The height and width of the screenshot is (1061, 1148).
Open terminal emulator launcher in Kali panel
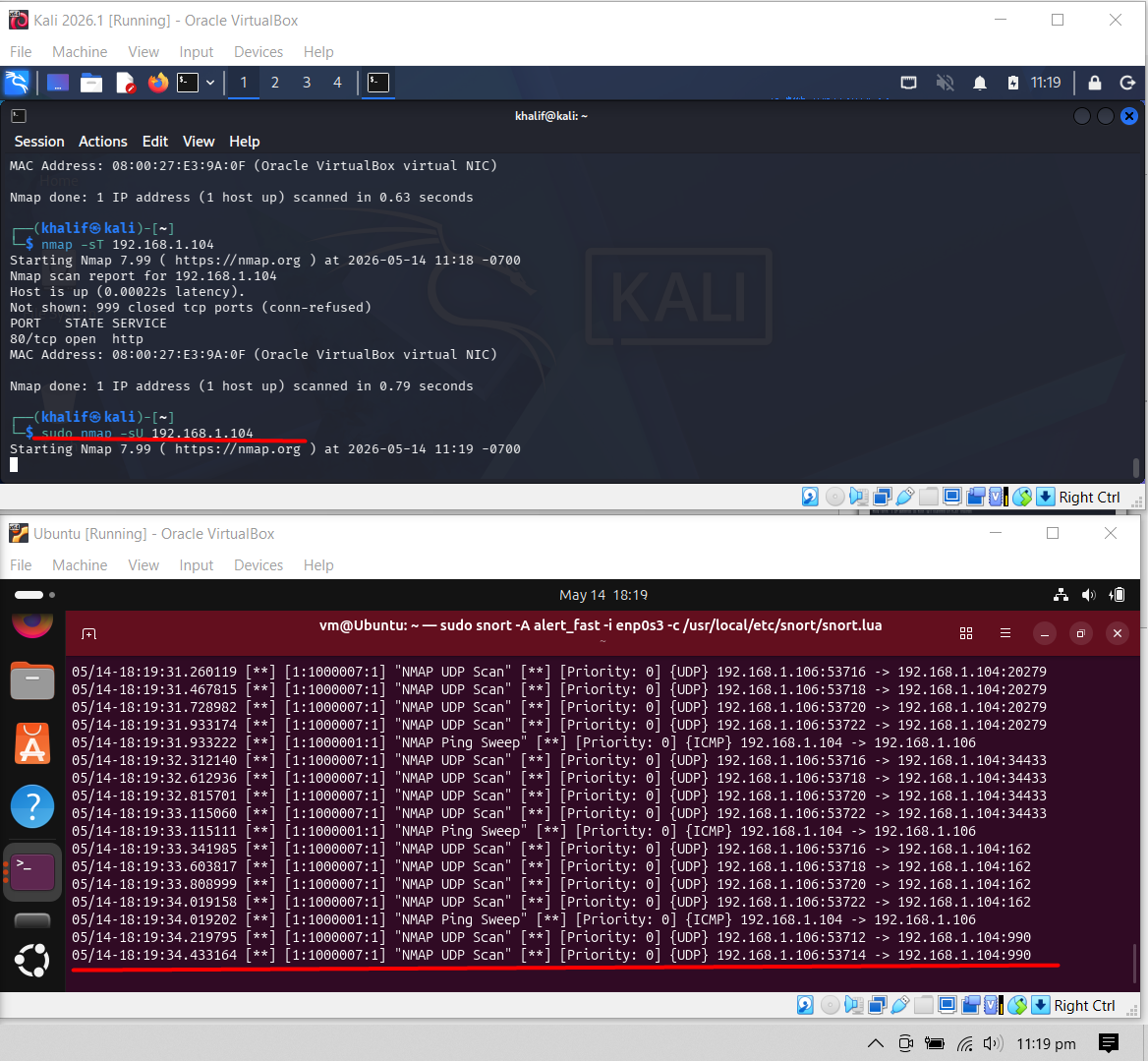click(188, 83)
